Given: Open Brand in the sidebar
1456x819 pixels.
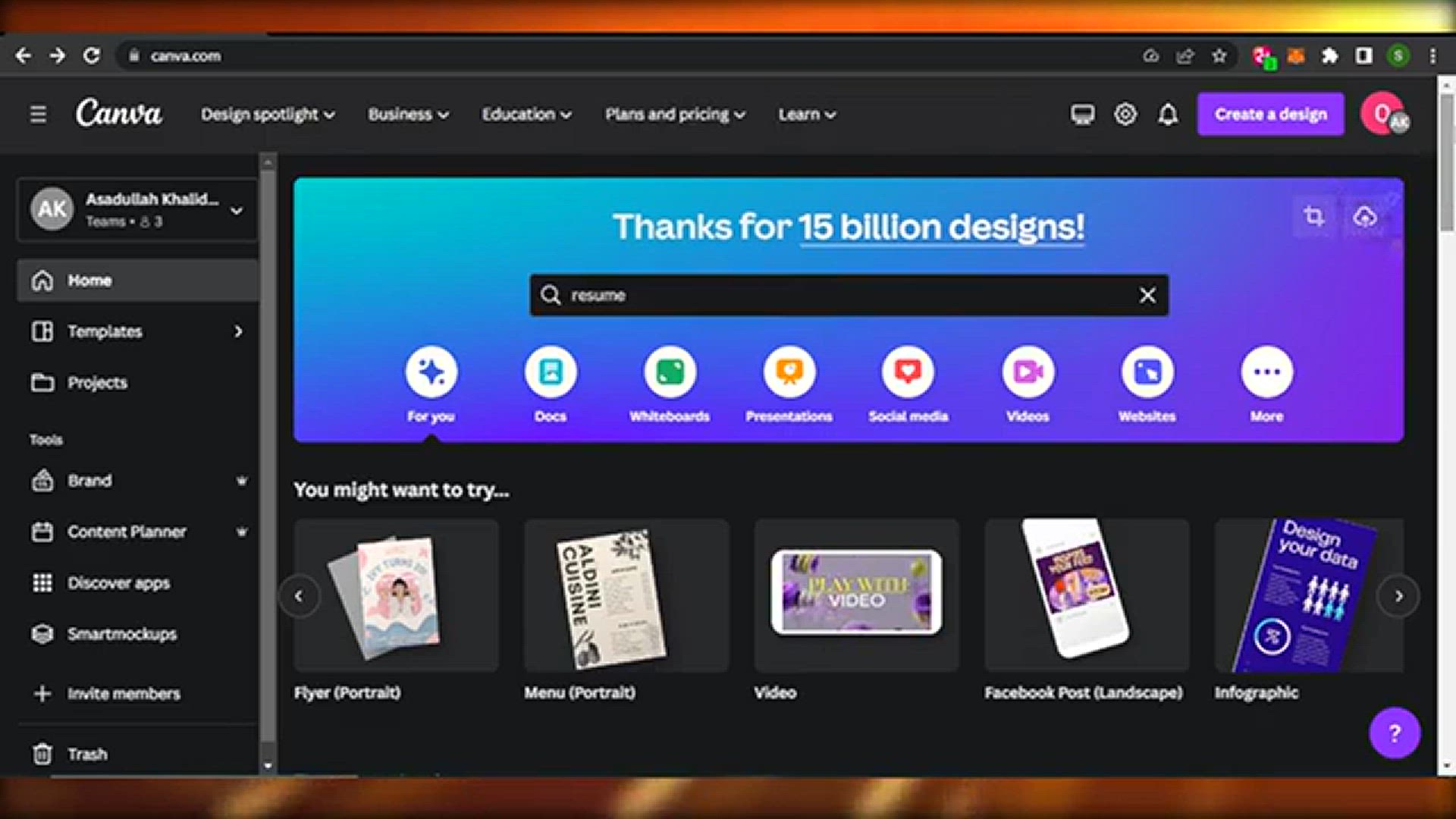Looking at the screenshot, I should click(x=137, y=481).
